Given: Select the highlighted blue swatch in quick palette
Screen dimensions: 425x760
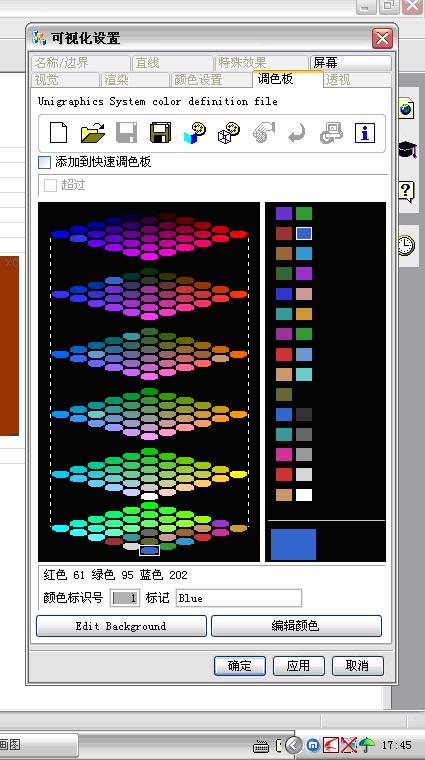Looking at the screenshot, I should point(304,234).
